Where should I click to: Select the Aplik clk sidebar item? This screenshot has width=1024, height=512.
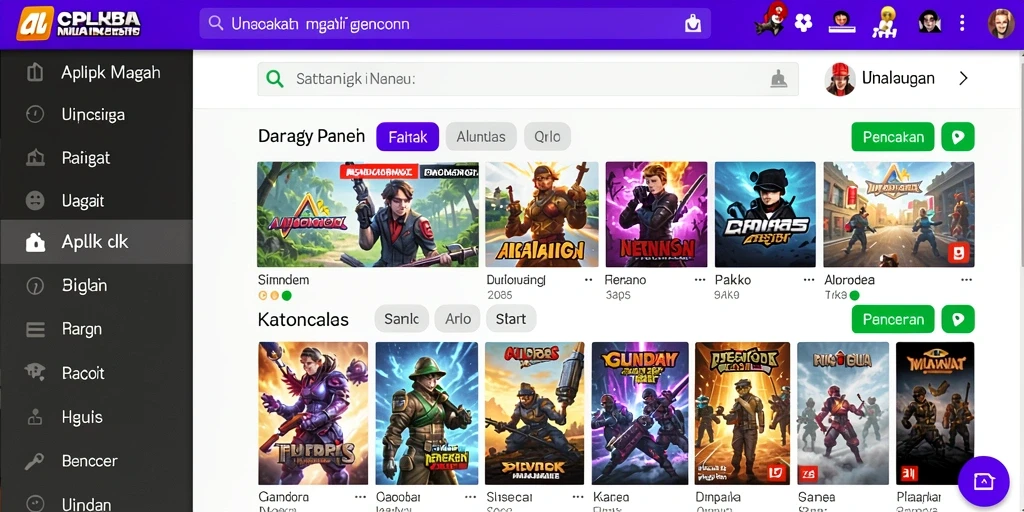97,242
